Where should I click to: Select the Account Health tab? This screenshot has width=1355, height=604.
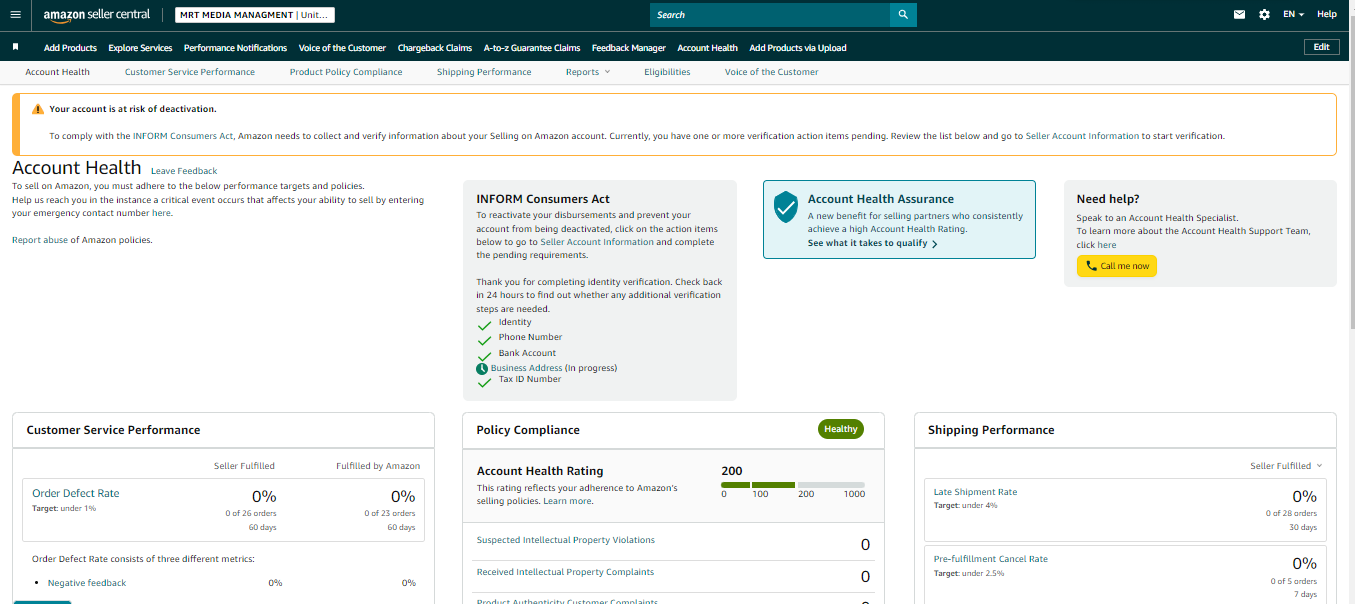pos(57,72)
